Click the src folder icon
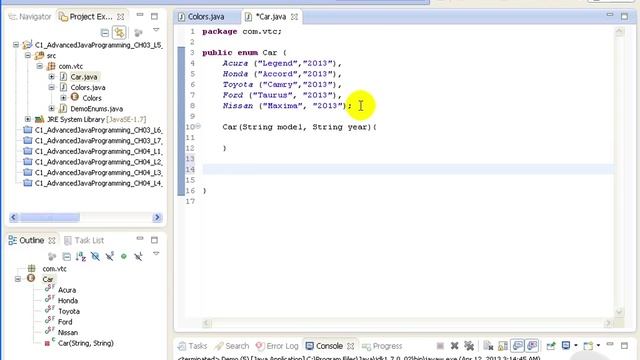This screenshot has height=360, width=640. (39, 56)
